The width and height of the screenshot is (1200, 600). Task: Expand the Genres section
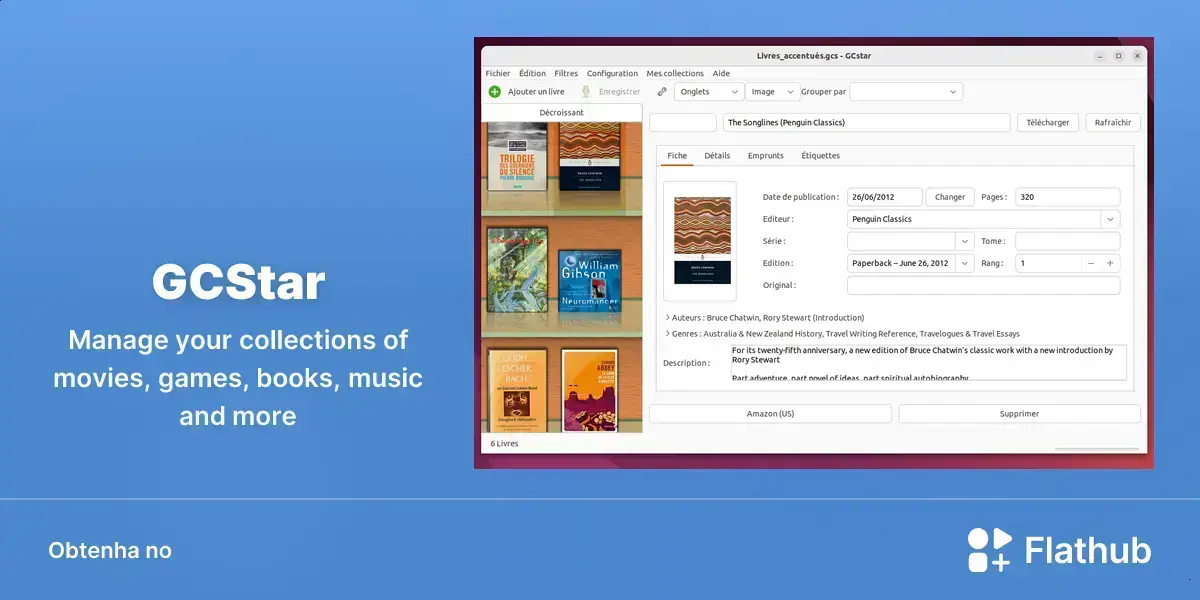[x=667, y=334]
